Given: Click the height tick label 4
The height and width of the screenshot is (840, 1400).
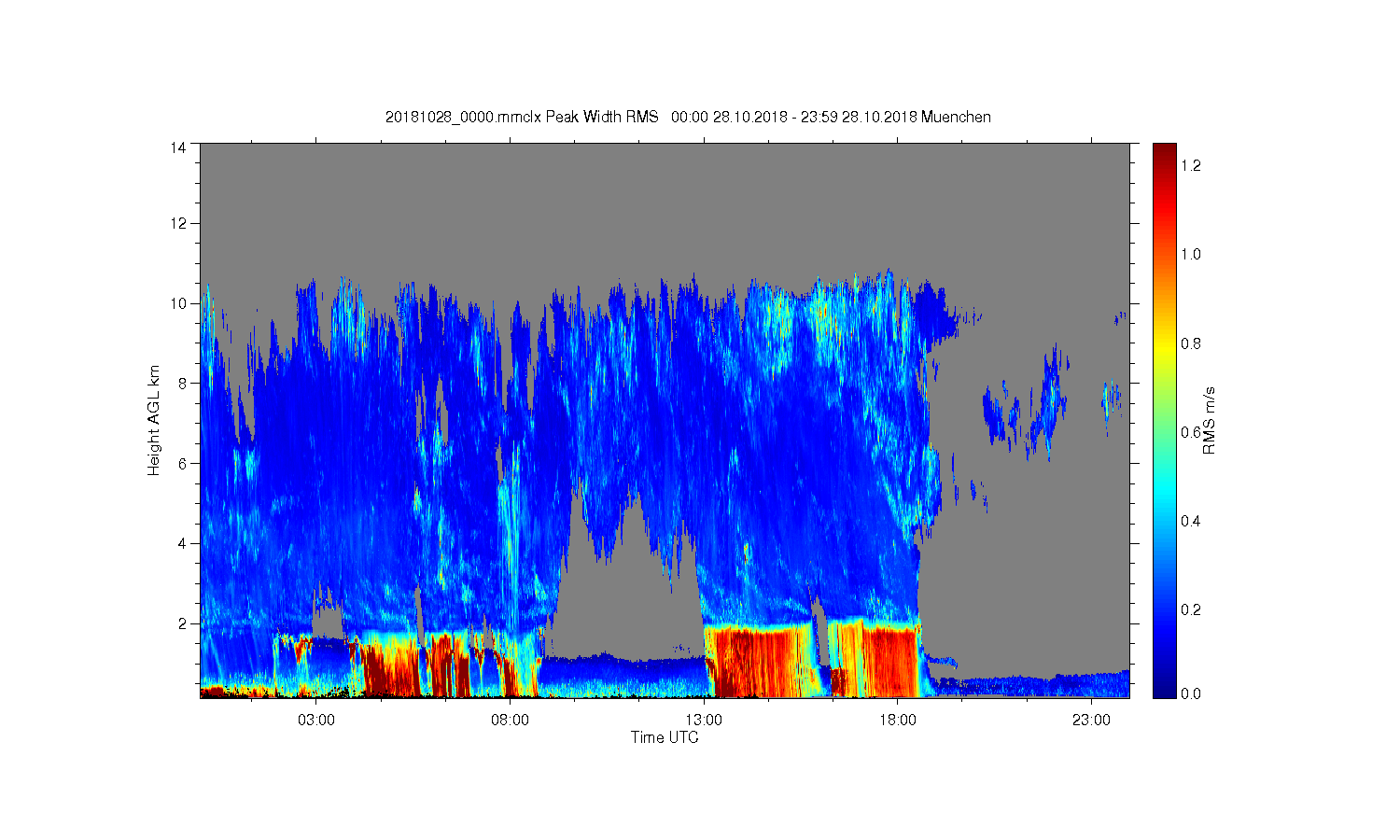Looking at the screenshot, I should [183, 543].
